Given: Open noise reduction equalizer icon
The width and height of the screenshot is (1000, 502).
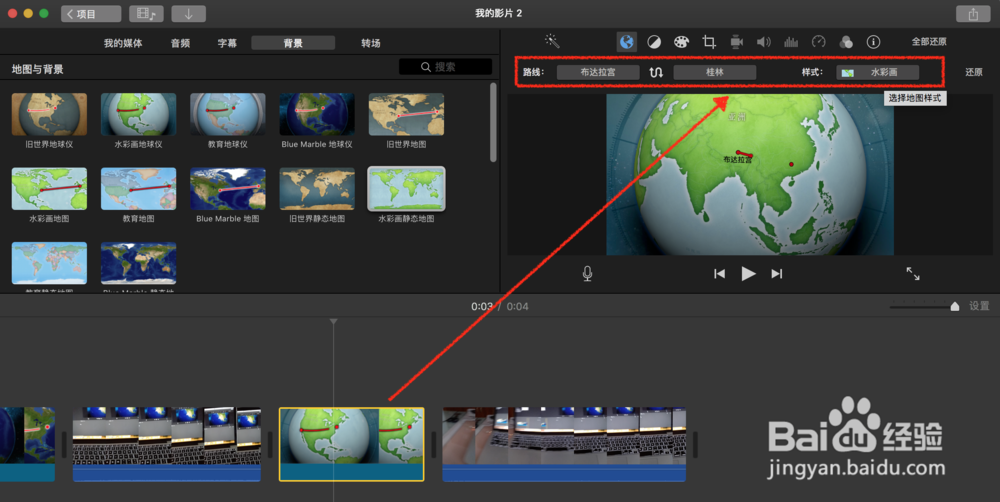Looking at the screenshot, I should click(x=791, y=42).
